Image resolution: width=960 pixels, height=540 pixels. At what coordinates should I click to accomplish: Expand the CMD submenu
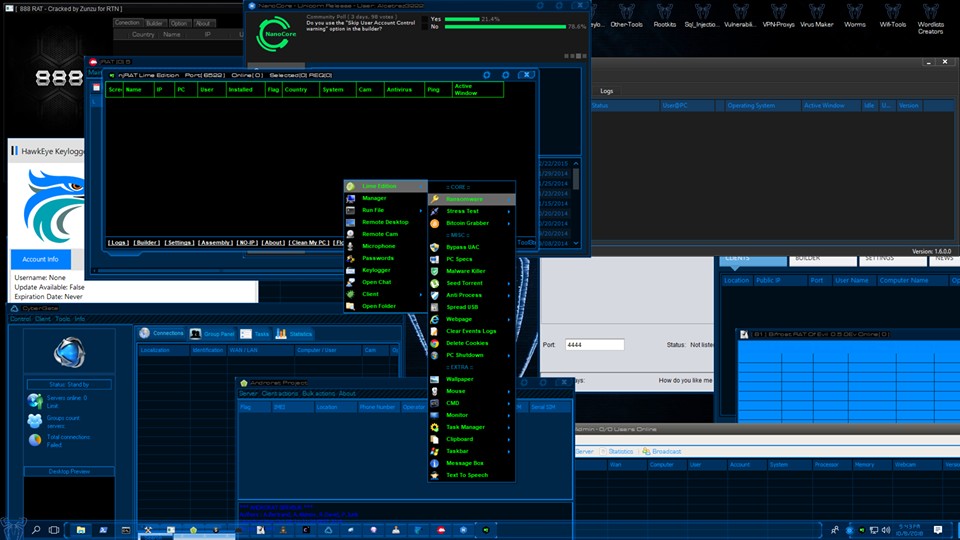point(509,403)
